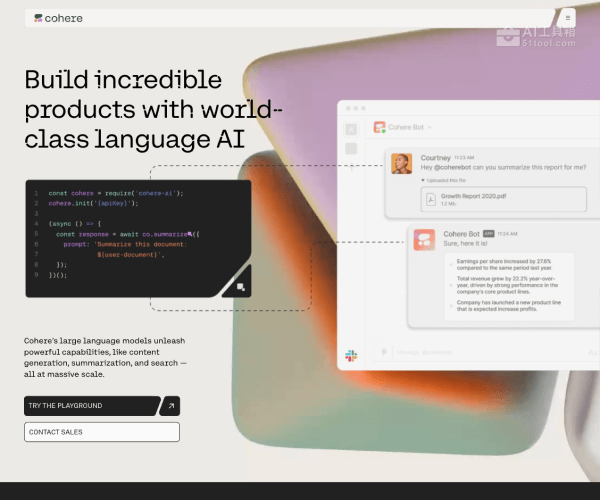Open the hamburger menu in the header
Viewport: 600px width, 500px height.
568,18
